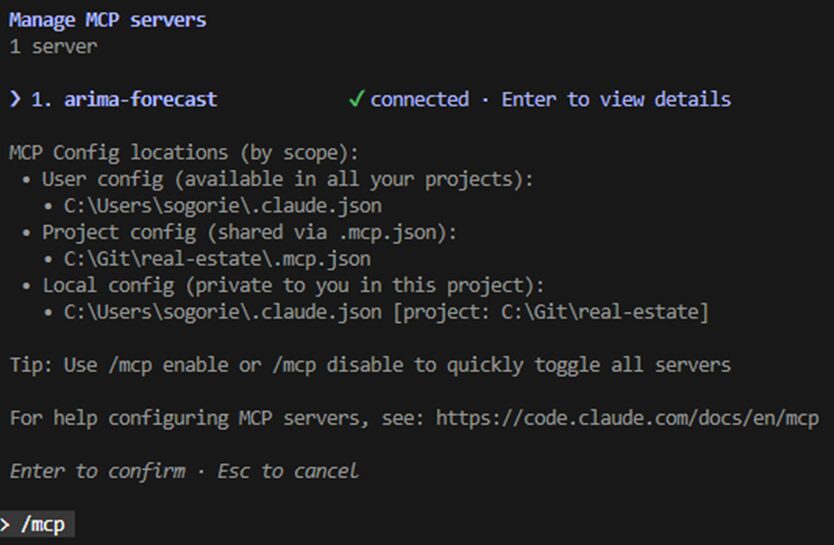The height and width of the screenshot is (545, 834).
Task: Click the "Enter to confirm" hint
Action: (x=97, y=470)
